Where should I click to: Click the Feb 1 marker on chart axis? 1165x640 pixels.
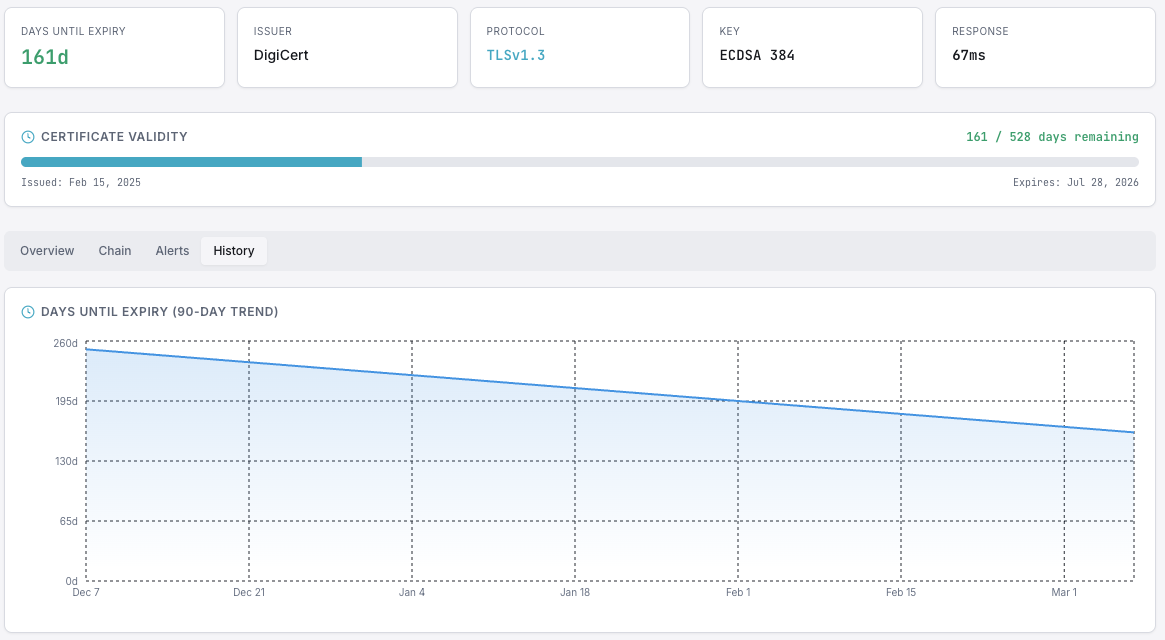coord(738,593)
